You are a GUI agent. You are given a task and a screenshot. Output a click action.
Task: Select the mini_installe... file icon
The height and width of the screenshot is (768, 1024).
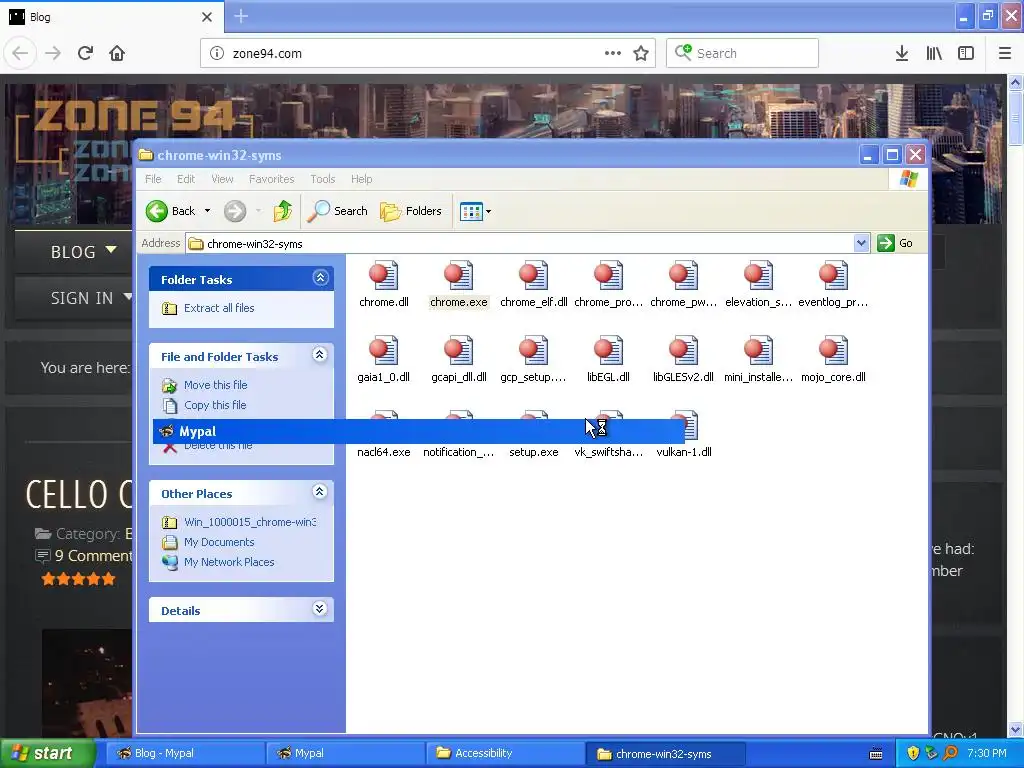coord(758,351)
